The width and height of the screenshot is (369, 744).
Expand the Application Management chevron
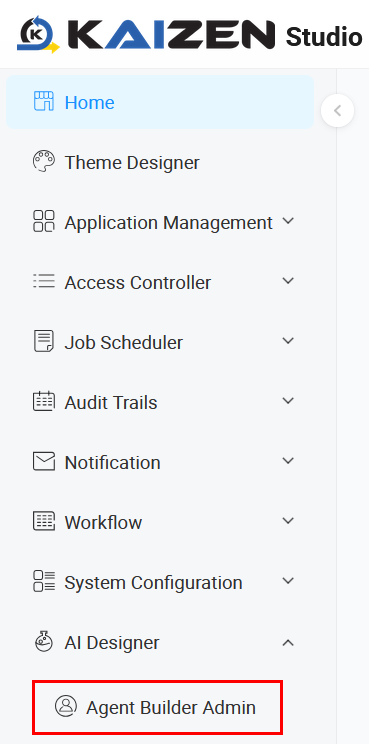coord(288,221)
